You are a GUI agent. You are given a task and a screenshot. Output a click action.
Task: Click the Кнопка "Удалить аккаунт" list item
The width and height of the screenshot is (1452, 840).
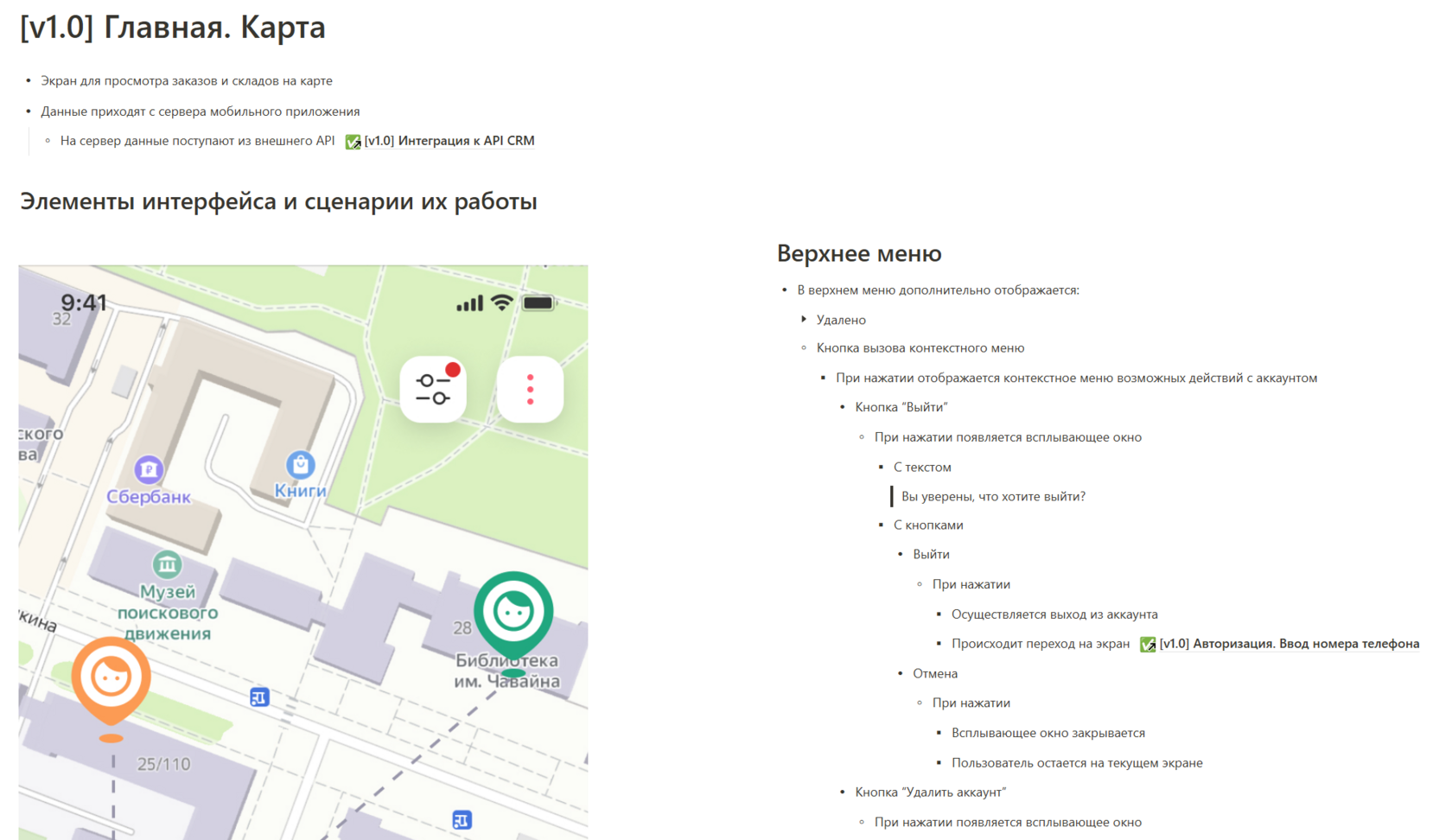coord(931,792)
